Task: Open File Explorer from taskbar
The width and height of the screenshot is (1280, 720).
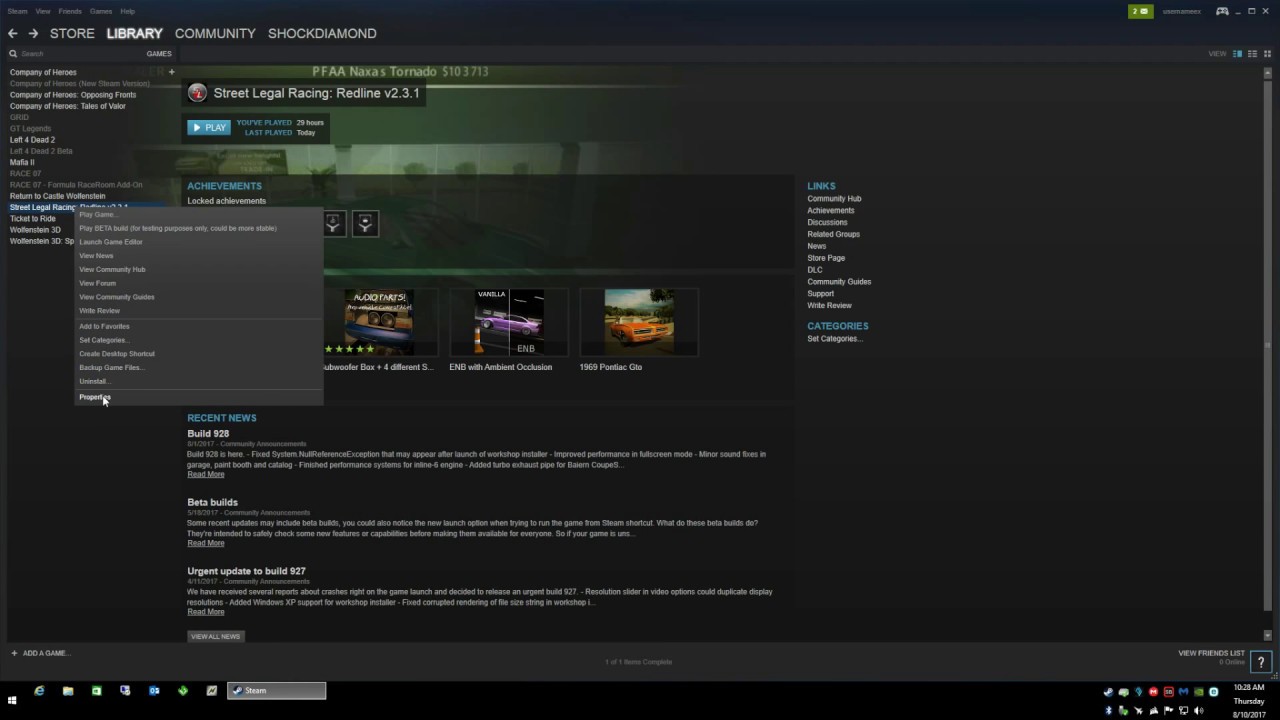Action: 68,690
